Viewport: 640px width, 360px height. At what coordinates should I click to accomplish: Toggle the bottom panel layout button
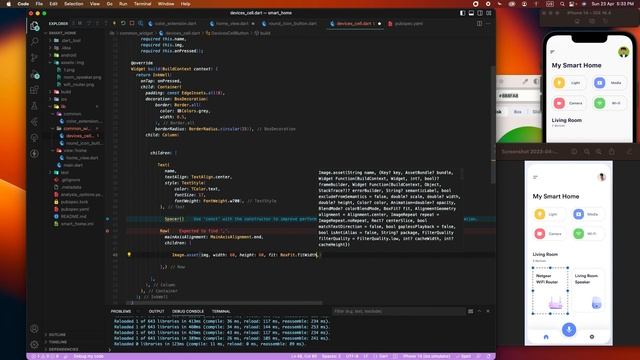click(471, 13)
